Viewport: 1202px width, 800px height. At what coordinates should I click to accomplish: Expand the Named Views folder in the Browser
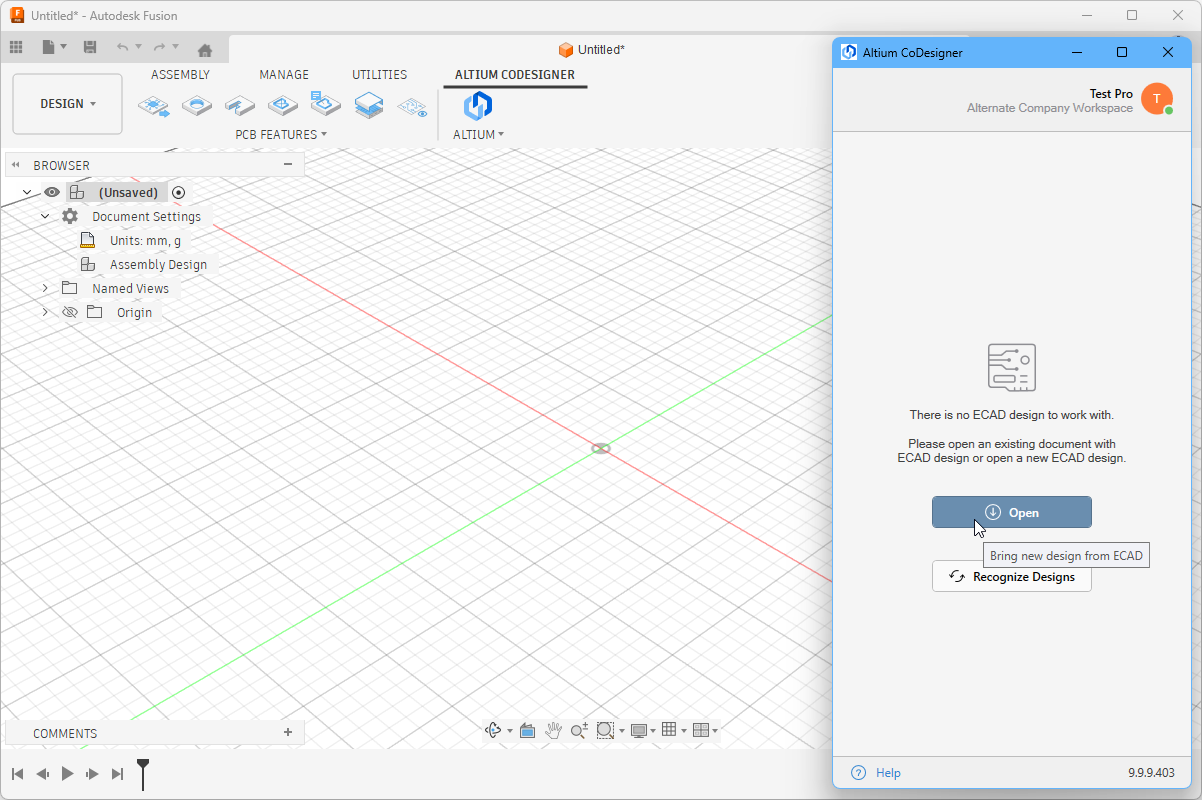(44, 288)
